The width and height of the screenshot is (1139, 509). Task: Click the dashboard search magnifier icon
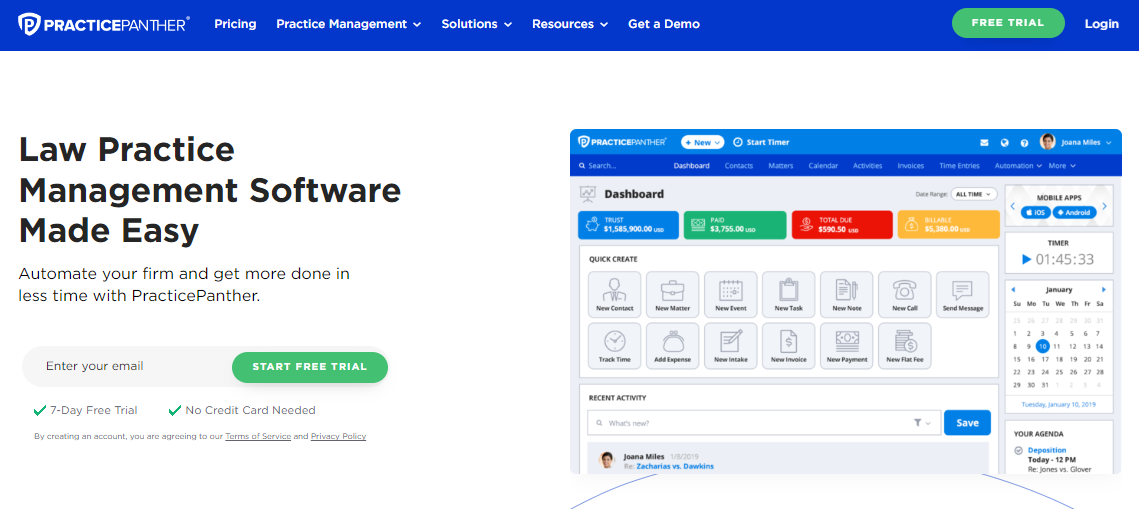[x=582, y=166]
